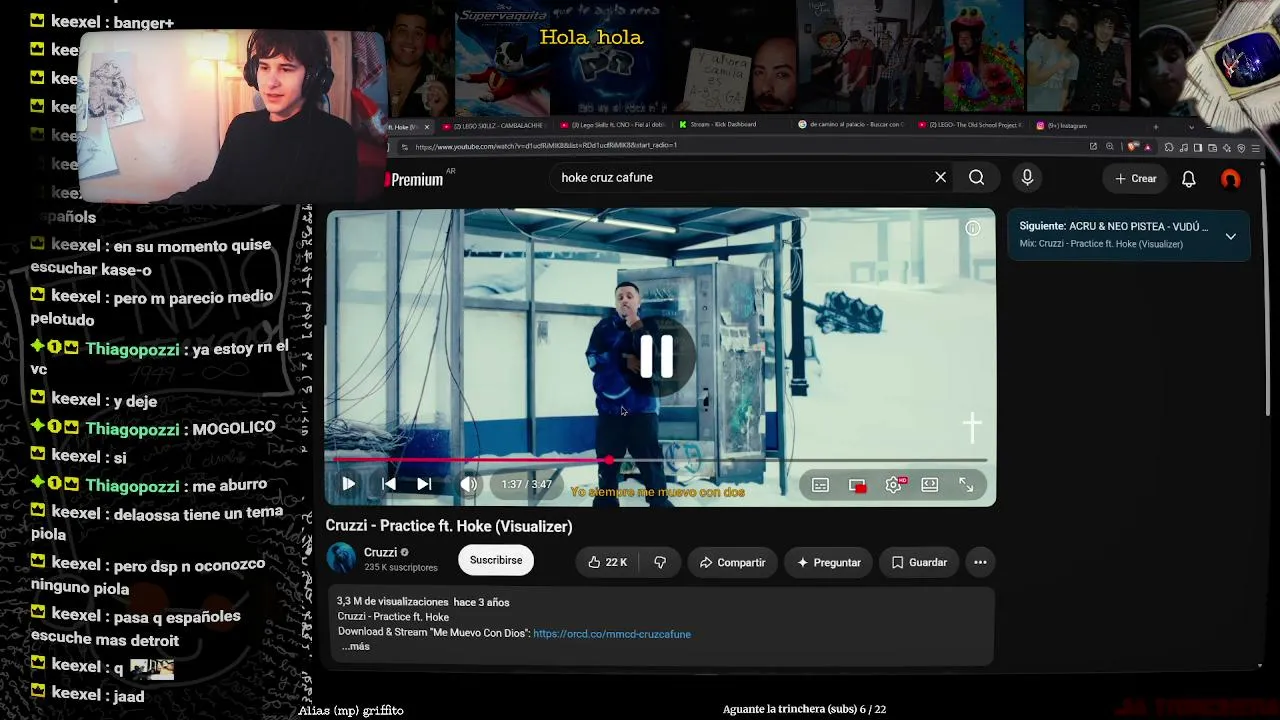Click the '235 K suscriptores' count
The width and height of the screenshot is (1280, 720).
point(401,568)
